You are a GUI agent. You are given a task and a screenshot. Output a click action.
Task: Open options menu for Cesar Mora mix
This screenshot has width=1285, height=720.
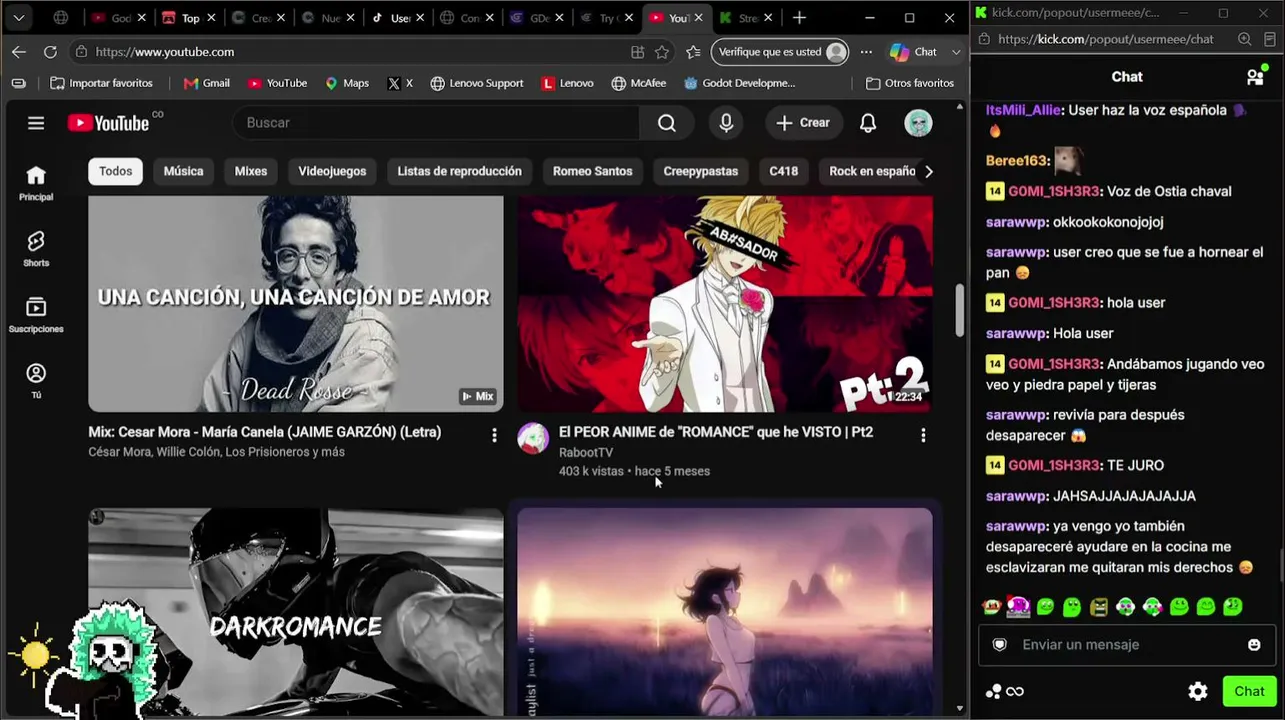(x=494, y=435)
